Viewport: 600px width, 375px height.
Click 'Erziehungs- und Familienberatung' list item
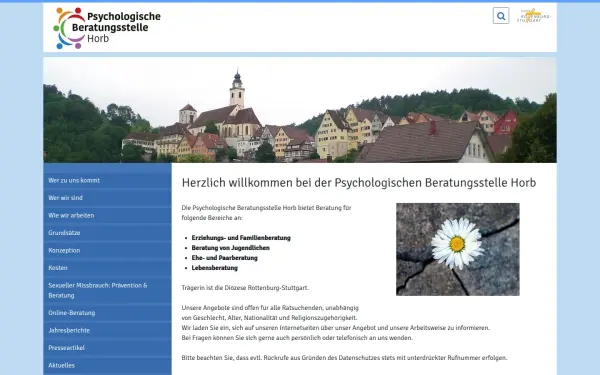(241, 238)
